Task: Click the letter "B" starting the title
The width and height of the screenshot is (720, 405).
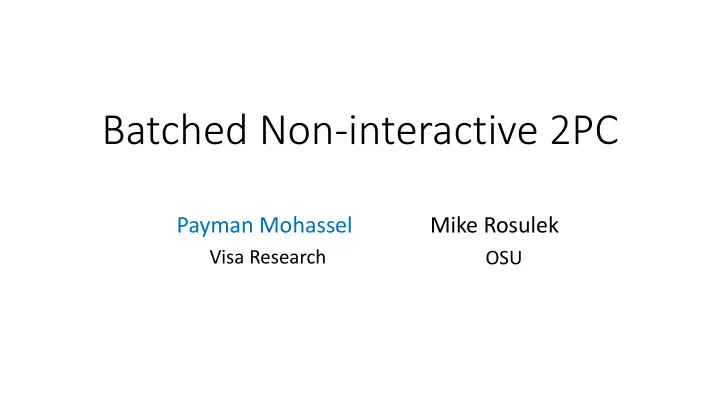Action: (113, 130)
